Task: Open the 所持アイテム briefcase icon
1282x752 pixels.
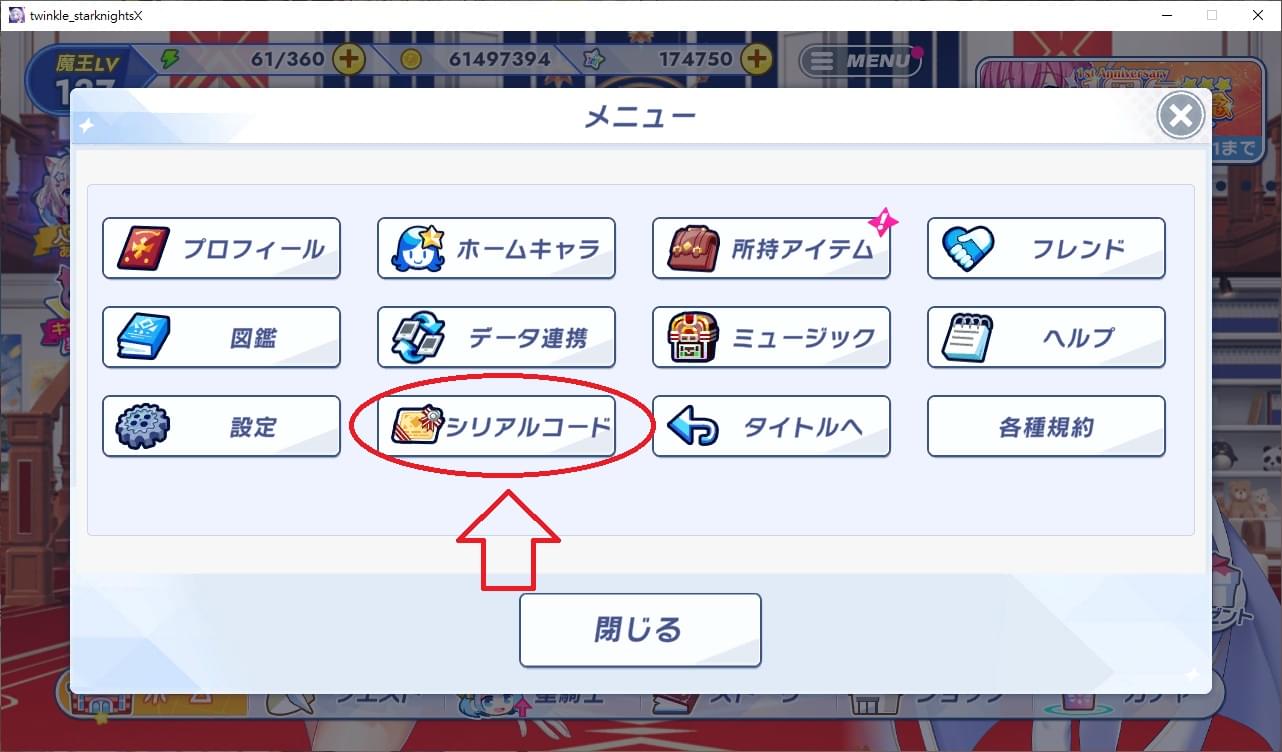Action: pyautogui.click(x=693, y=248)
